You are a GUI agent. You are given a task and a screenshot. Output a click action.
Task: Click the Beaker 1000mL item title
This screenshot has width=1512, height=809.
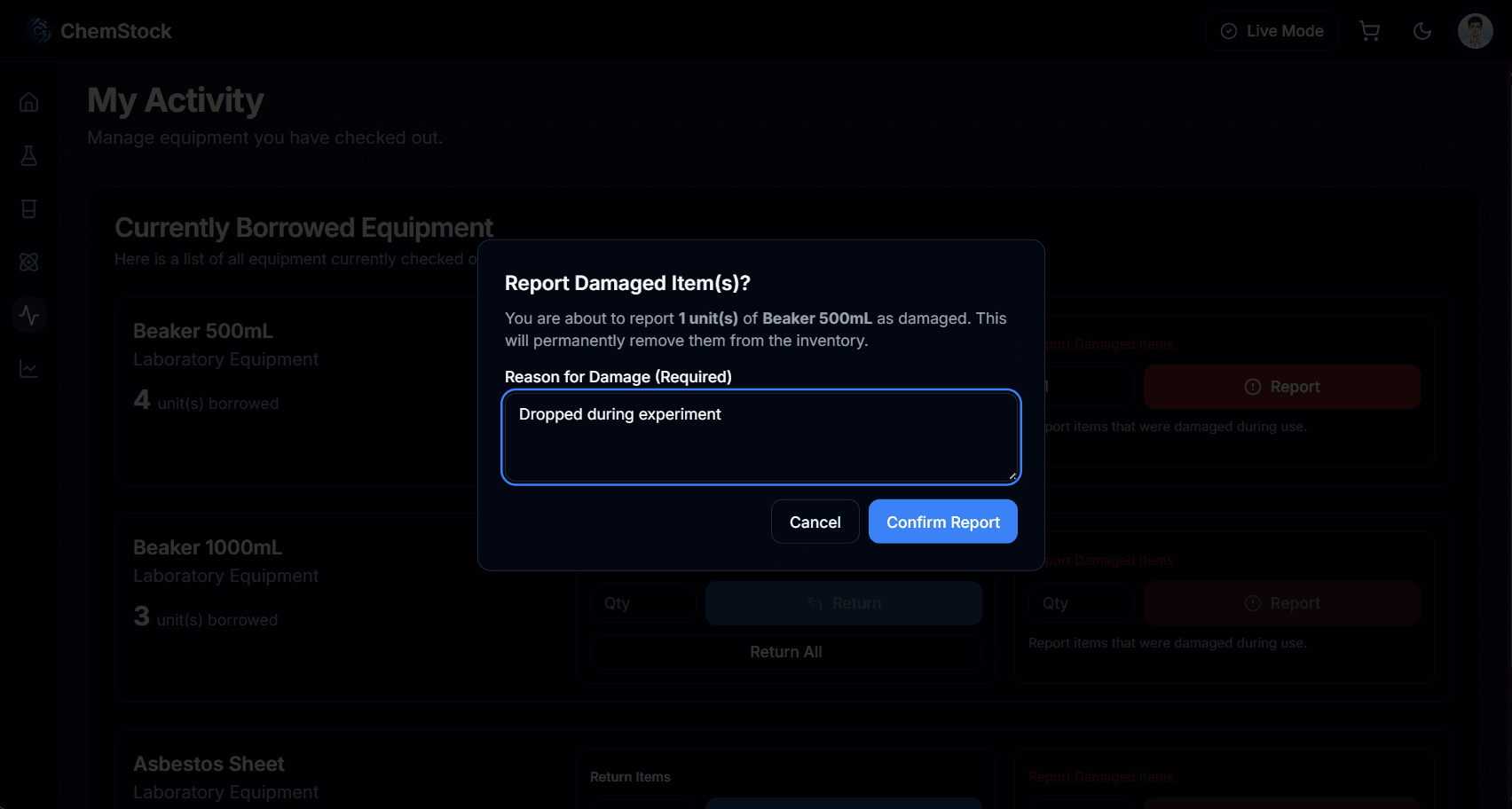(208, 547)
